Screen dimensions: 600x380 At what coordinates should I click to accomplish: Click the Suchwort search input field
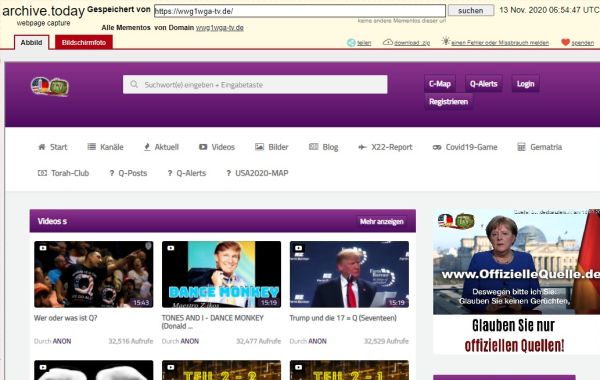tap(255, 85)
